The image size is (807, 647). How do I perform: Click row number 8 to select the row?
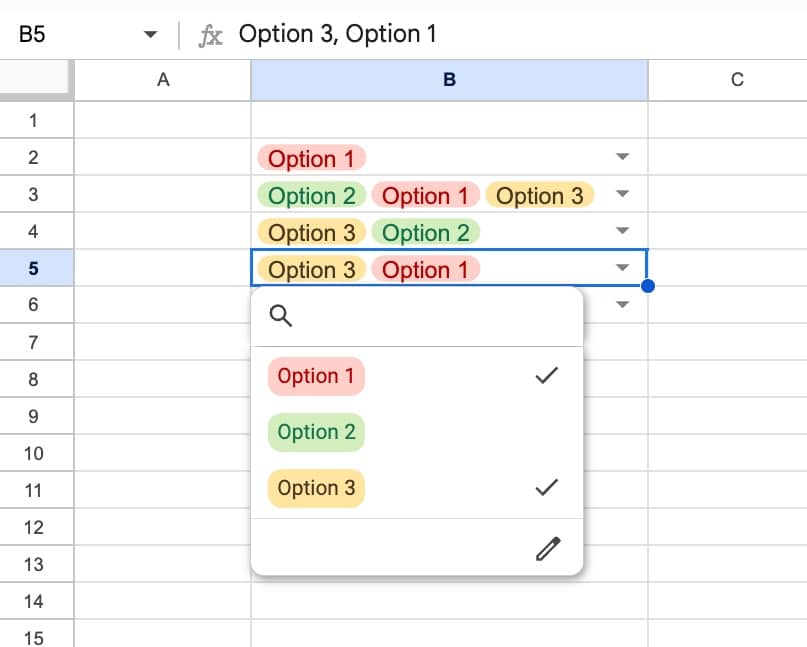[36, 379]
